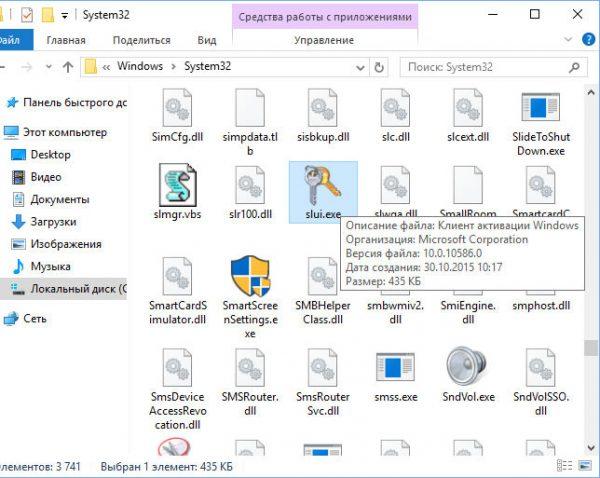Click the slui.exe keys icon
The width and height of the screenshot is (600, 478).
click(x=323, y=185)
